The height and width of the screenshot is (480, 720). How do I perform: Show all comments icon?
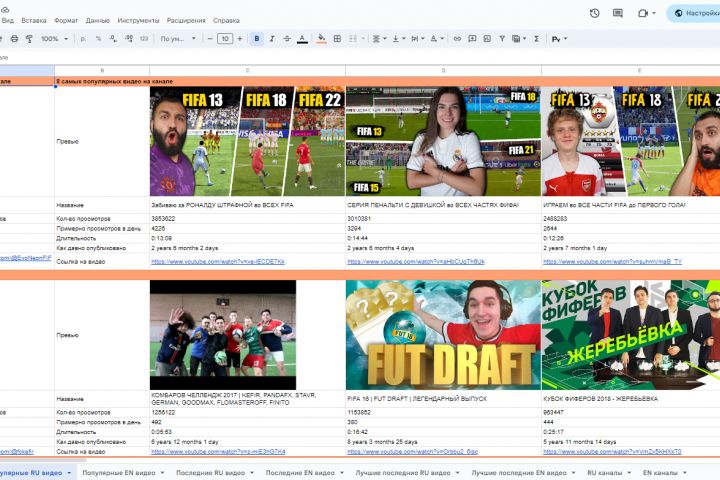618,13
